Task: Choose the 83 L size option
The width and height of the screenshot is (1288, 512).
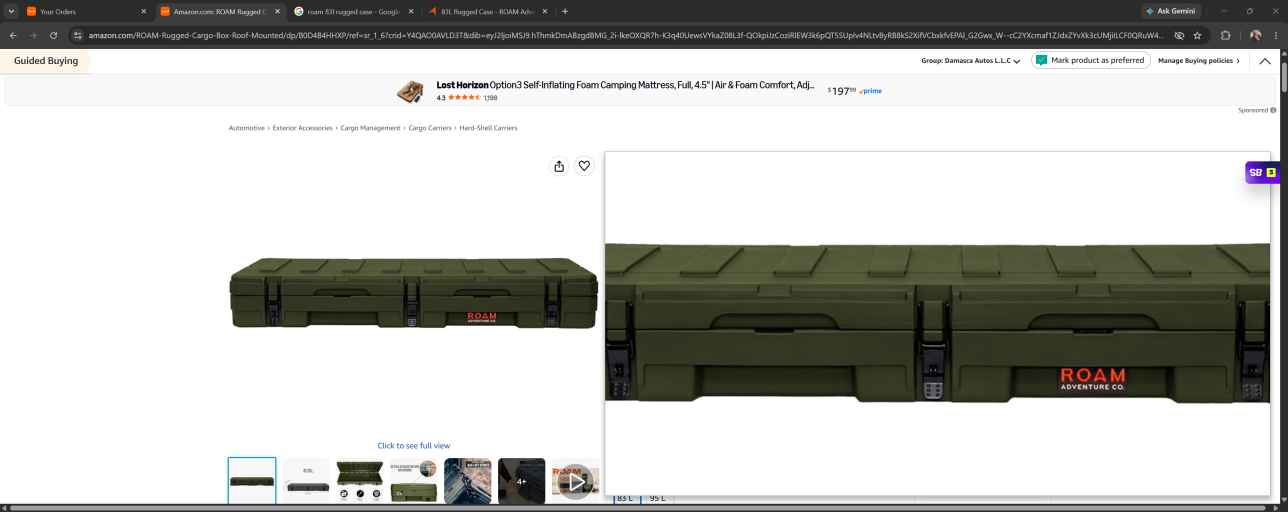Action: tap(626, 498)
